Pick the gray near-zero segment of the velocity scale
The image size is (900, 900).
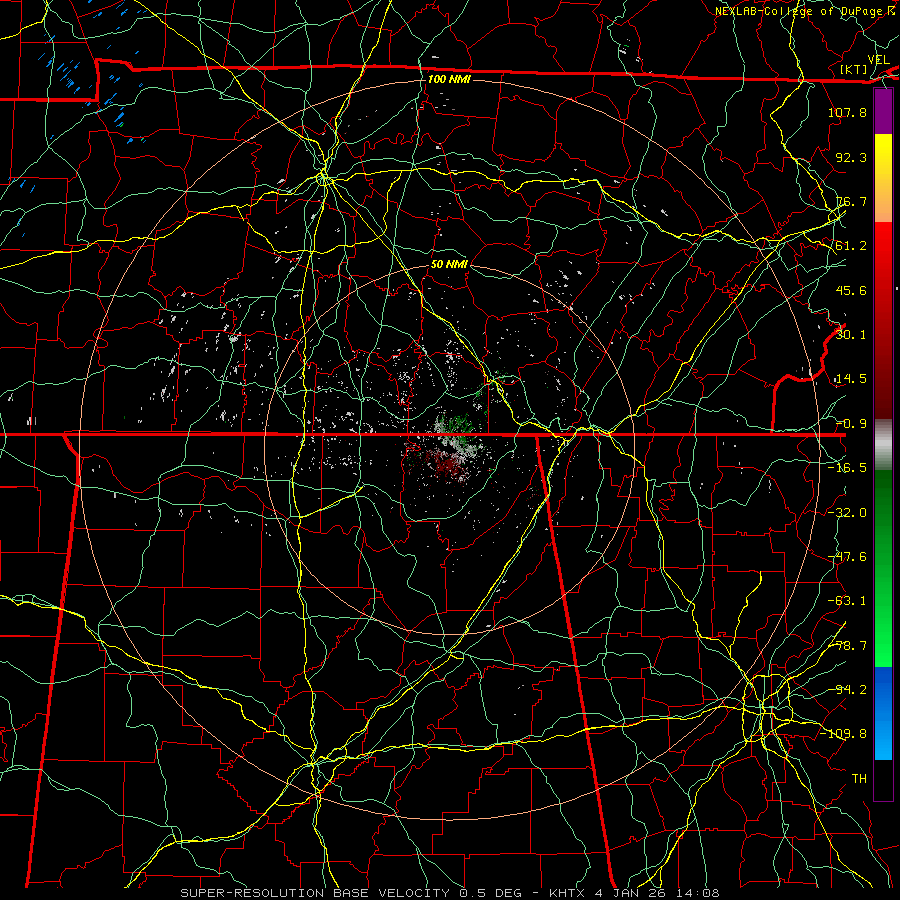[883, 445]
